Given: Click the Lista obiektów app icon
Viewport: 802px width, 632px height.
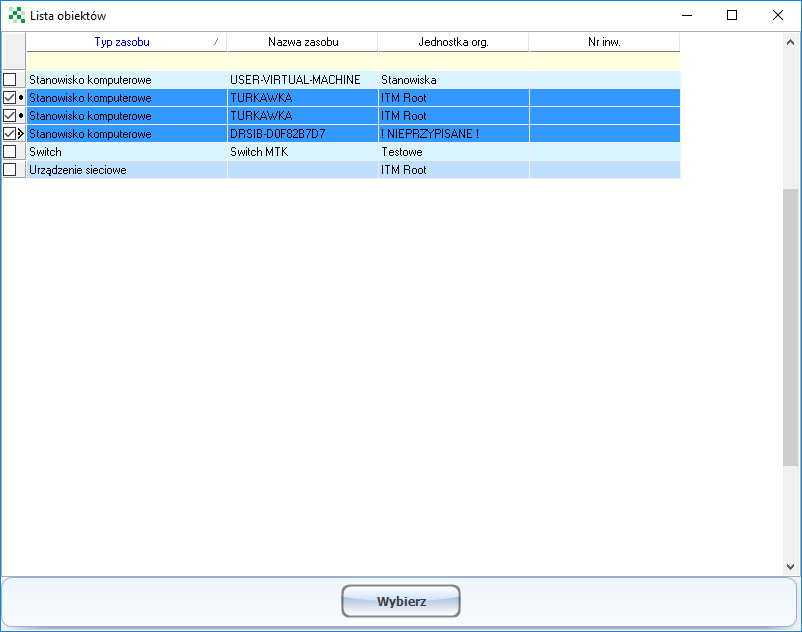Looking at the screenshot, I should pos(16,15).
